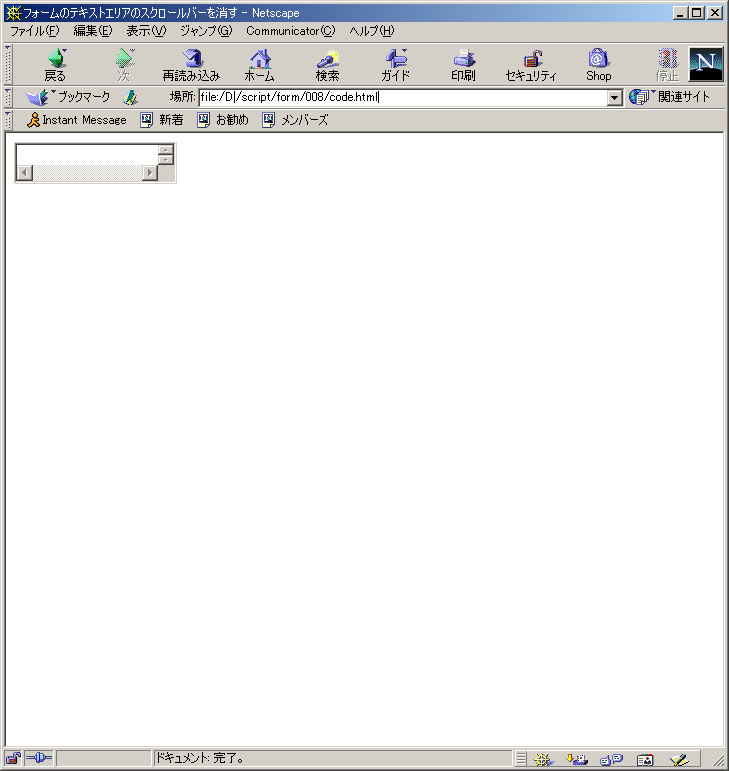Click status text ドキュメント: 完了。
This screenshot has width=729, height=771.
pyautogui.click(x=200, y=758)
